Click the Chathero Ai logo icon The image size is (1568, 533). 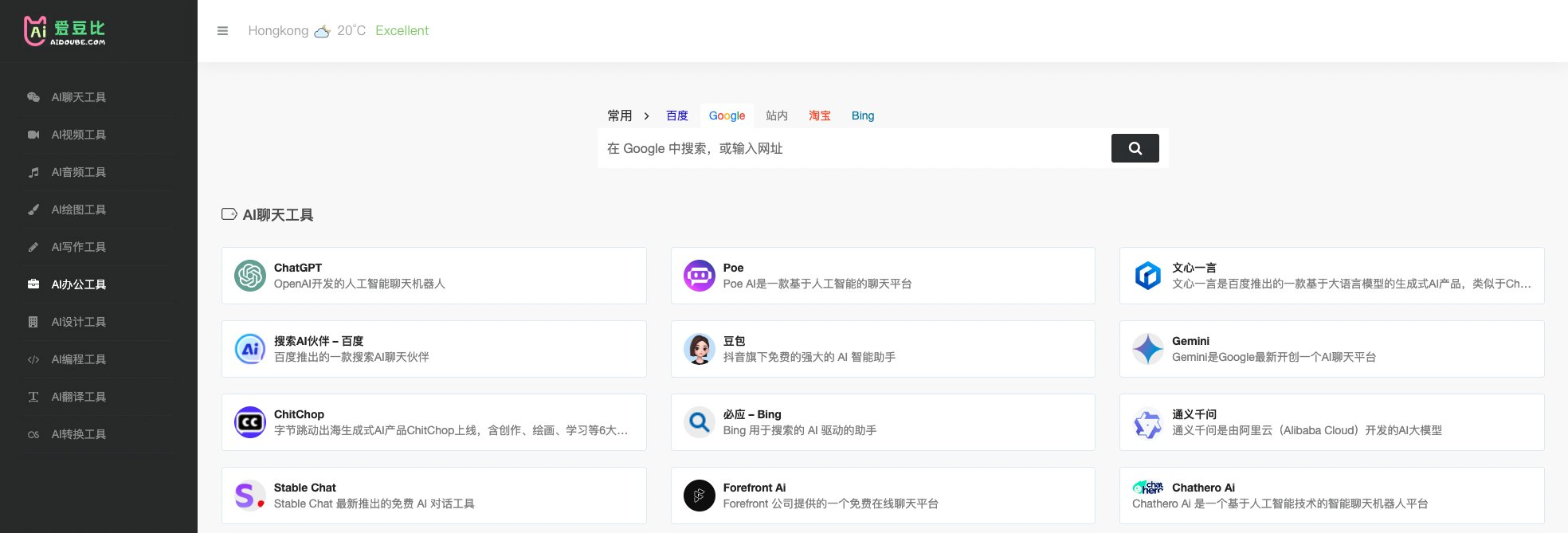click(x=1148, y=487)
